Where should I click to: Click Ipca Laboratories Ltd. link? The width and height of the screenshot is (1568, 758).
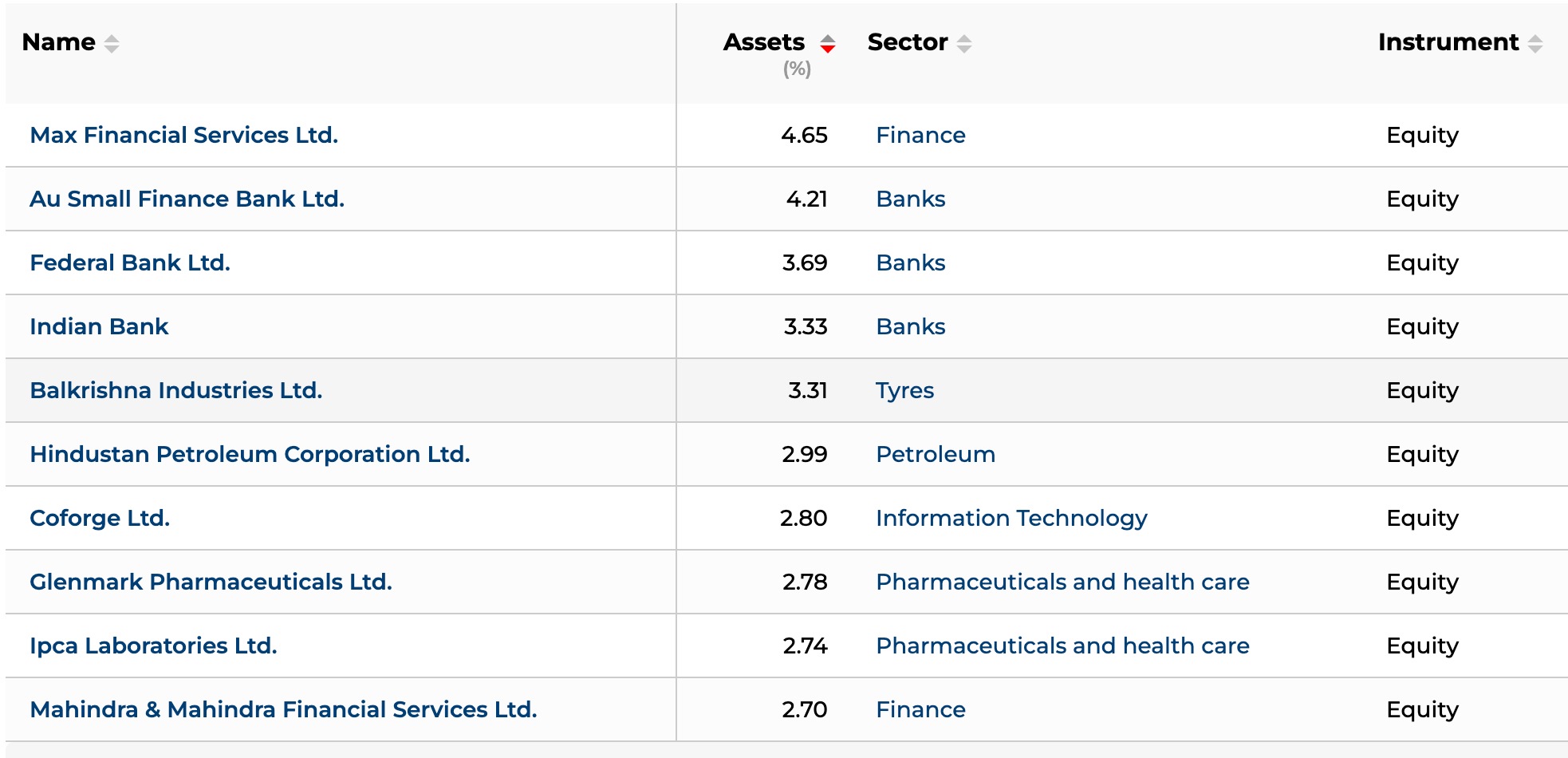click(x=153, y=645)
